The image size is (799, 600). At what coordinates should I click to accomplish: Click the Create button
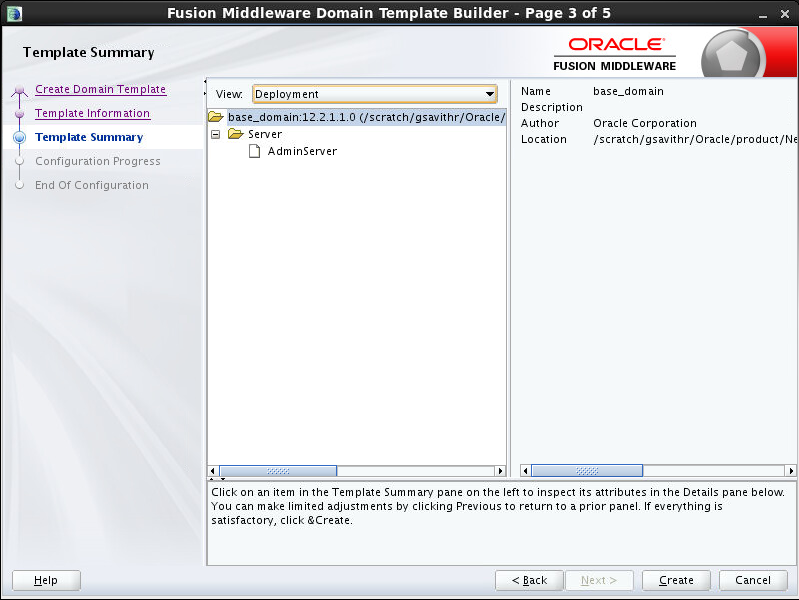pyautogui.click(x=676, y=580)
